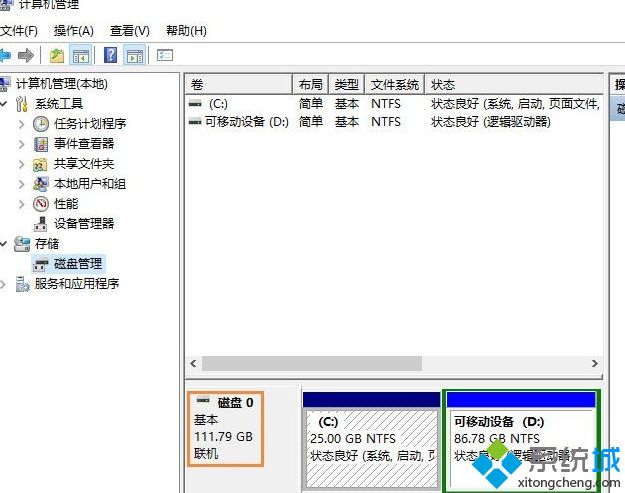Click the right scroll arrow in volume list

[595, 363]
